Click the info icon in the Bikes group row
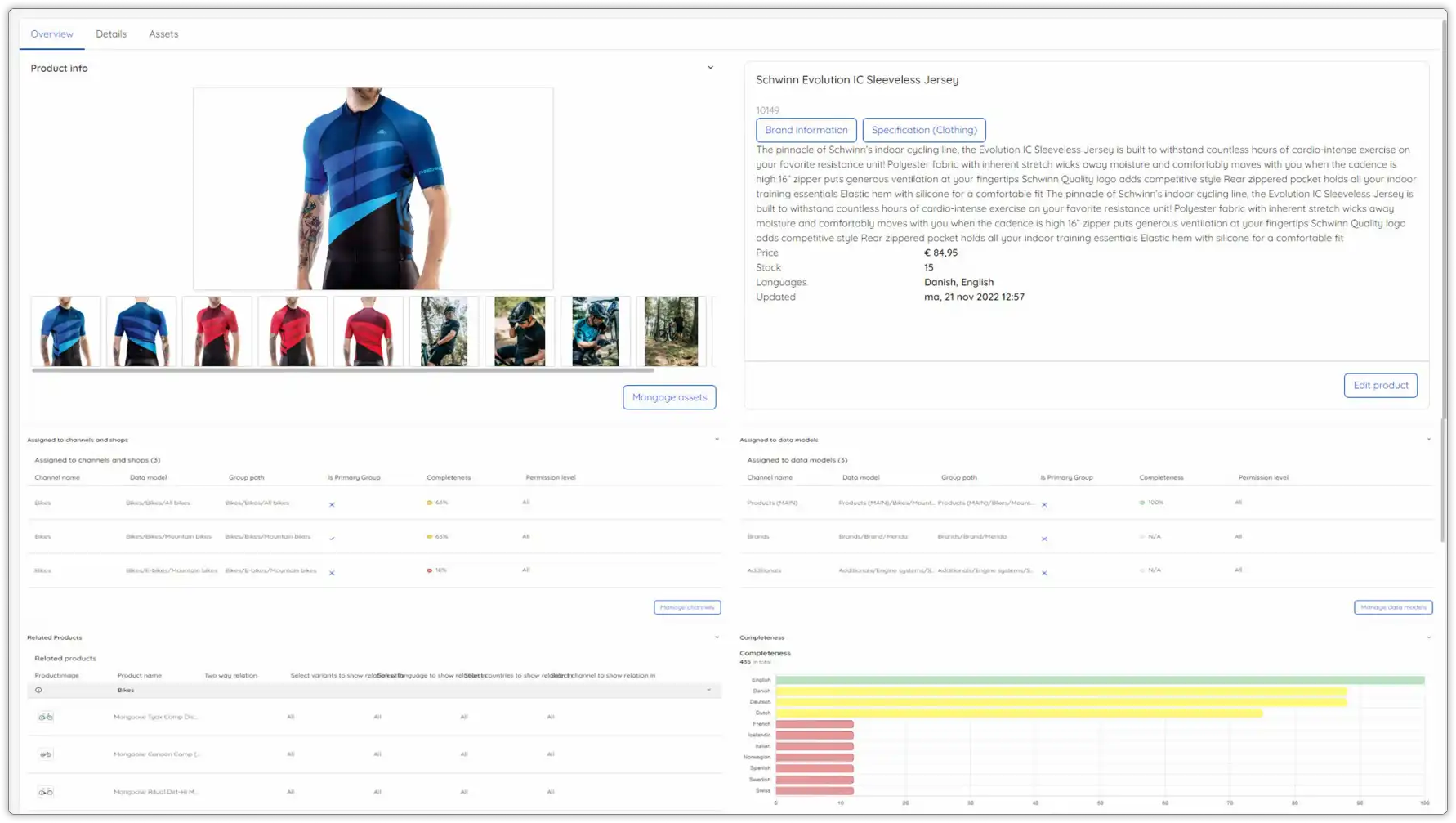Screen dimensions: 1456x823 pyautogui.click(x=38, y=690)
